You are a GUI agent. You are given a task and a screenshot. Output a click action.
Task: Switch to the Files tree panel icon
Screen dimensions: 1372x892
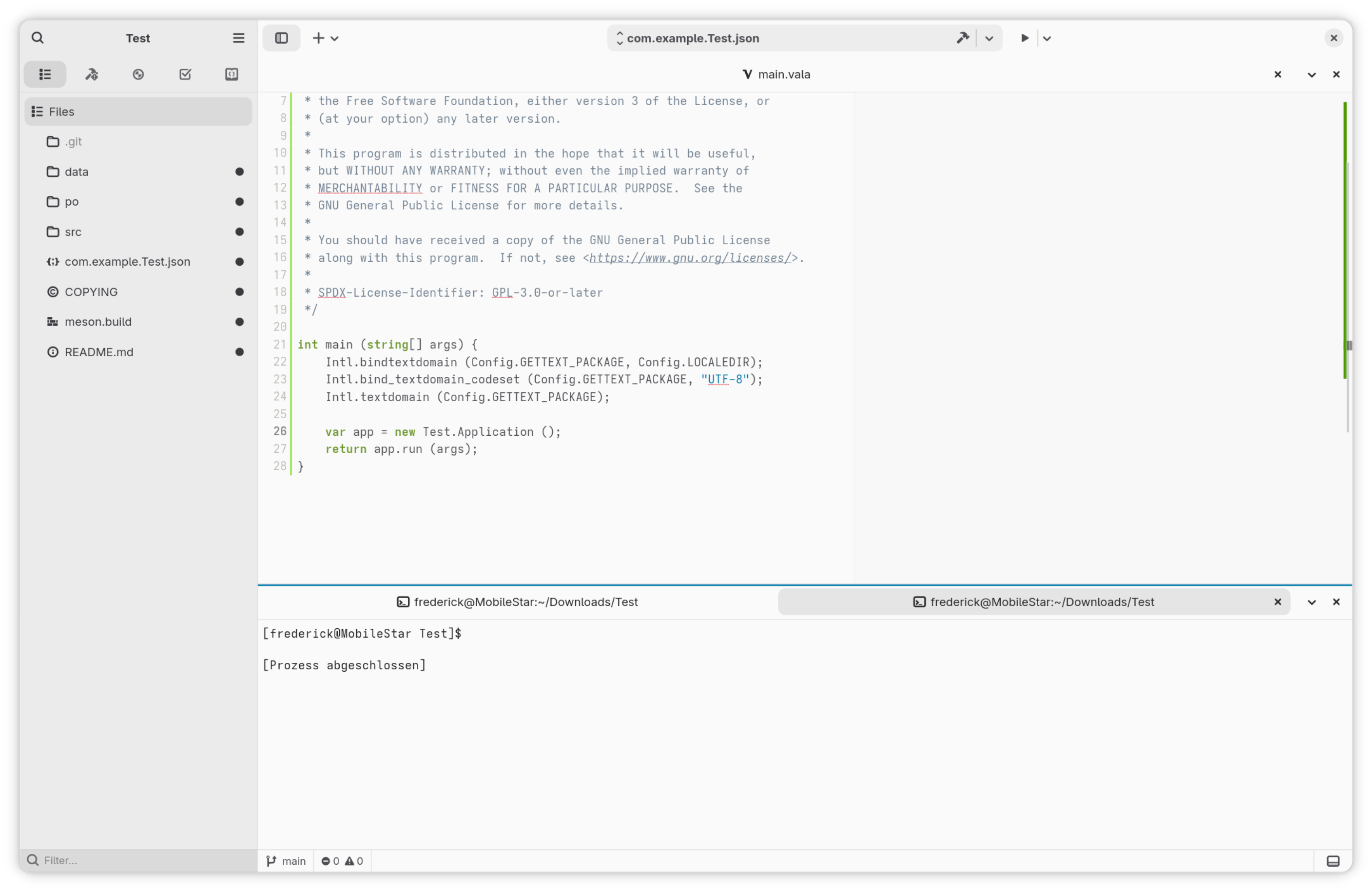pos(45,74)
